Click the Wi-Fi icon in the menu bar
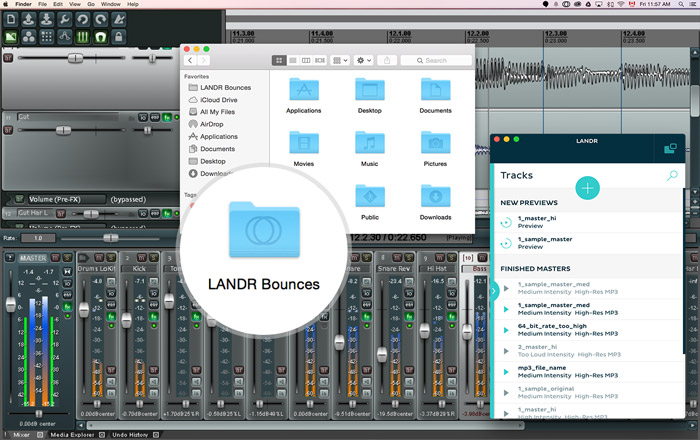The image size is (700, 440). [621, 4]
